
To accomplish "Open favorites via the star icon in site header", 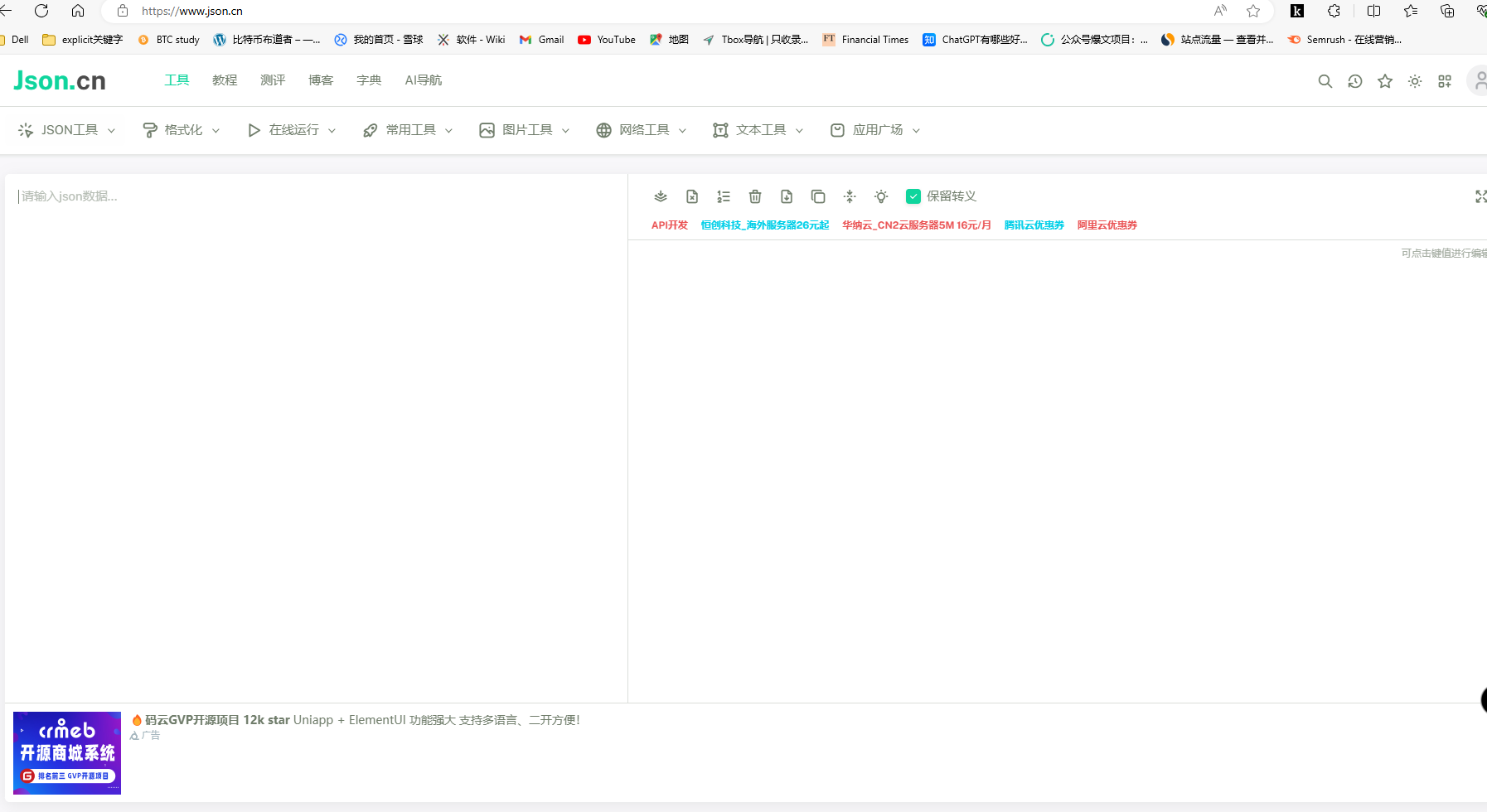I will [1385, 81].
